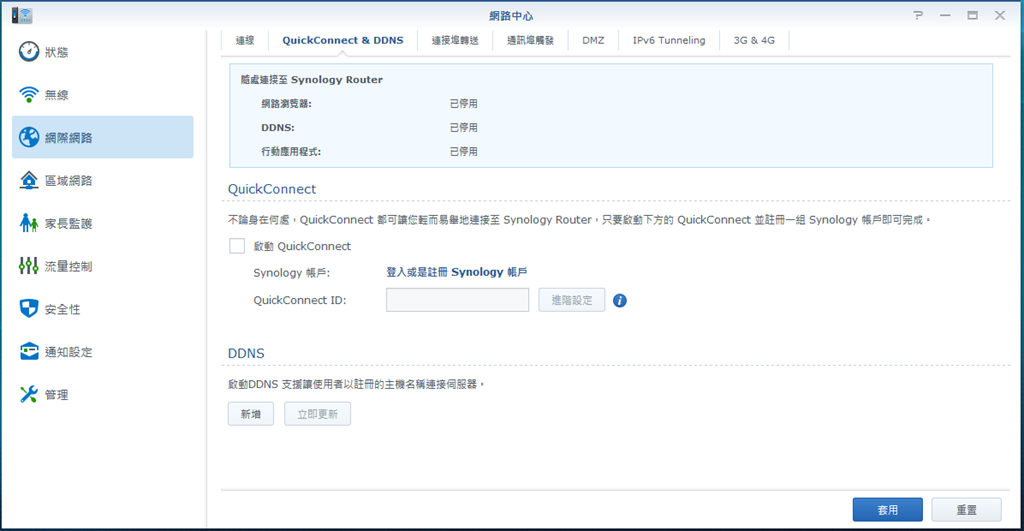Select 無線 label in sidebar
Screen dimensions: 1024x531
(56, 95)
